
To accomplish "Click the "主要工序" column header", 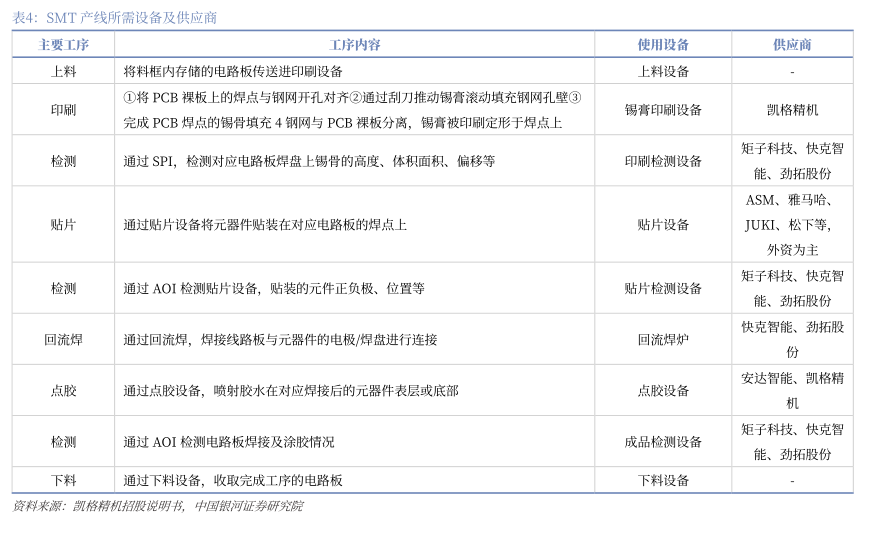I will tap(63, 45).
